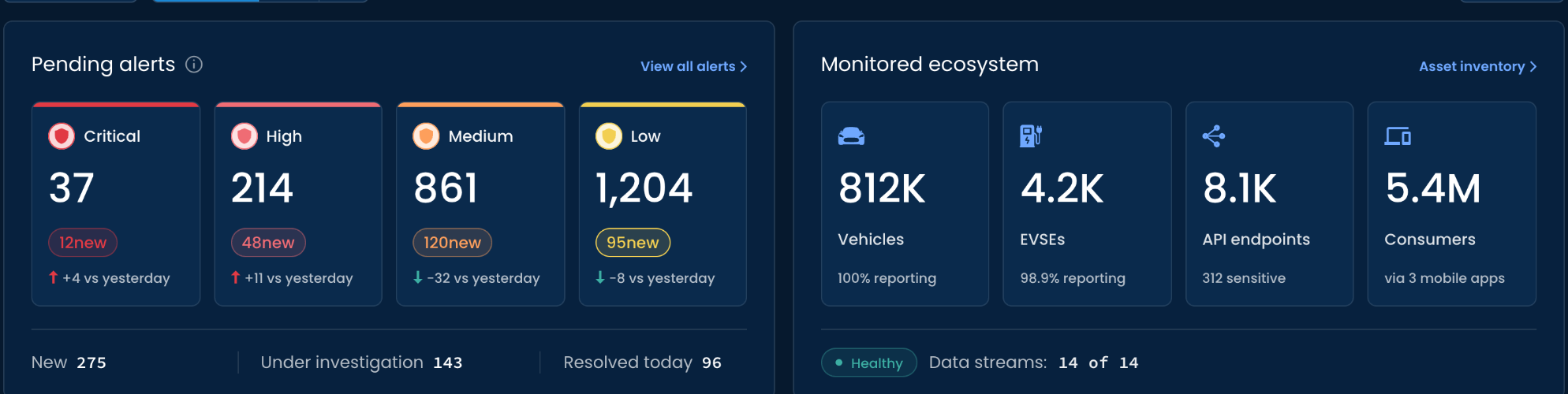The image size is (1568, 394).
Task: Click the down arrow beside -32 vs yesterday
Action: point(418,277)
